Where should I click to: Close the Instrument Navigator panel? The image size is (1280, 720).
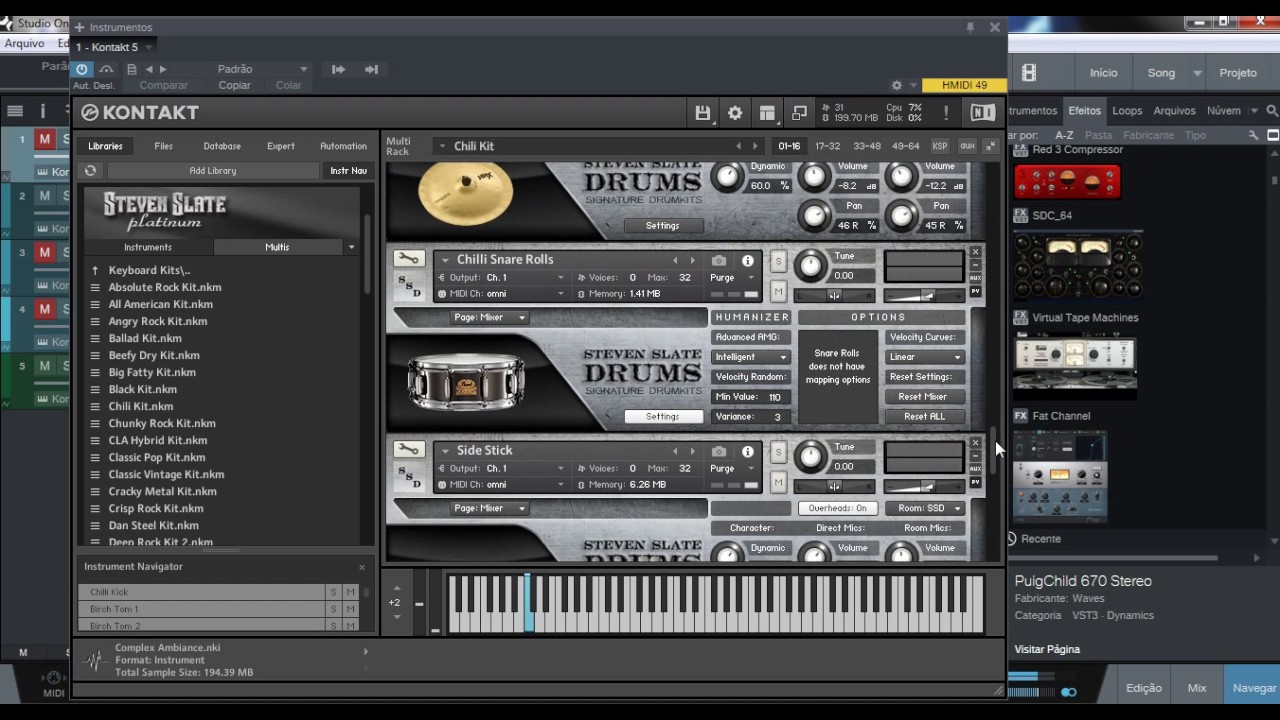pos(362,567)
